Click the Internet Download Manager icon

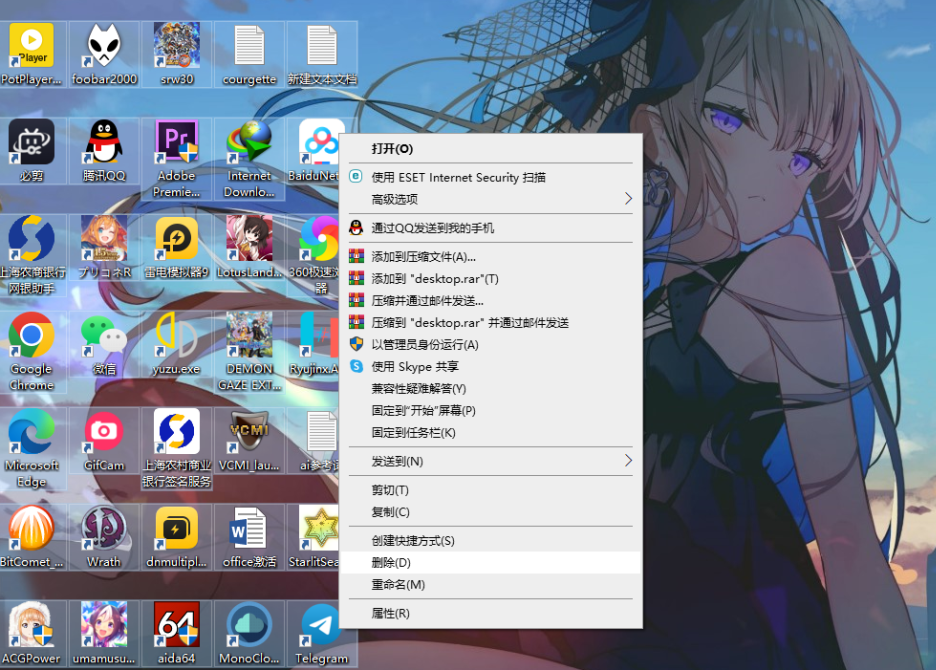[x=250, y=159]
